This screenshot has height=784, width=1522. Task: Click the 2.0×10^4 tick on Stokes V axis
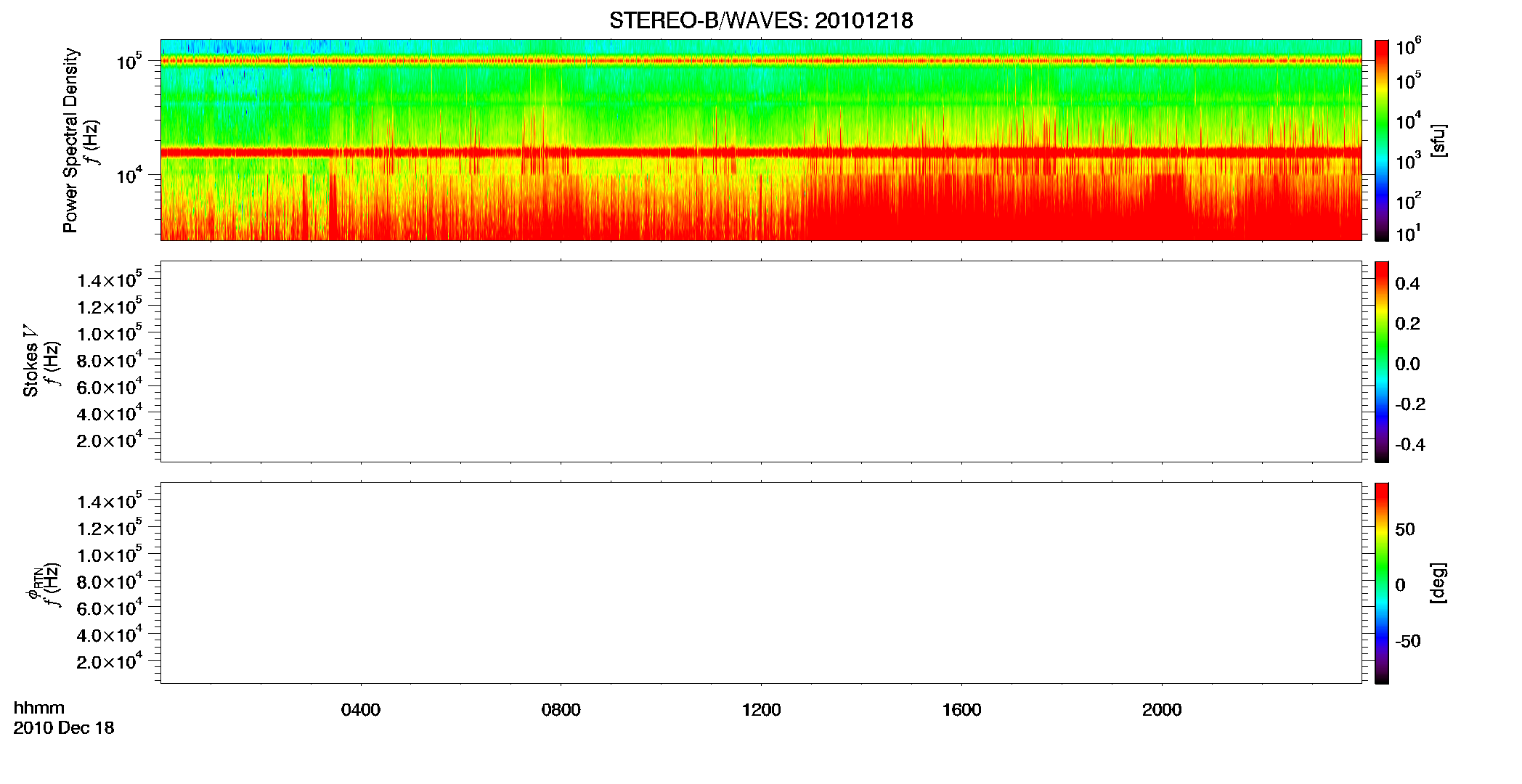pyautogui.click(x=110, y=440)
